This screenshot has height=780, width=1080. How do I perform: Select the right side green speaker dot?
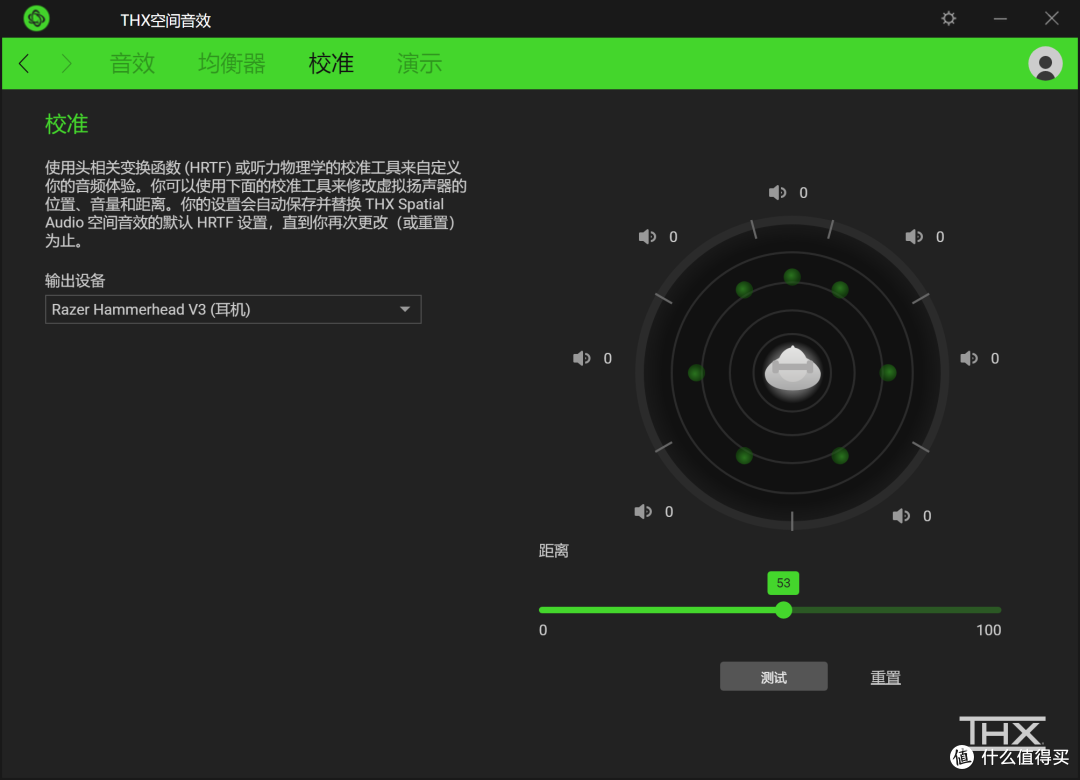(x=888, y=373)
